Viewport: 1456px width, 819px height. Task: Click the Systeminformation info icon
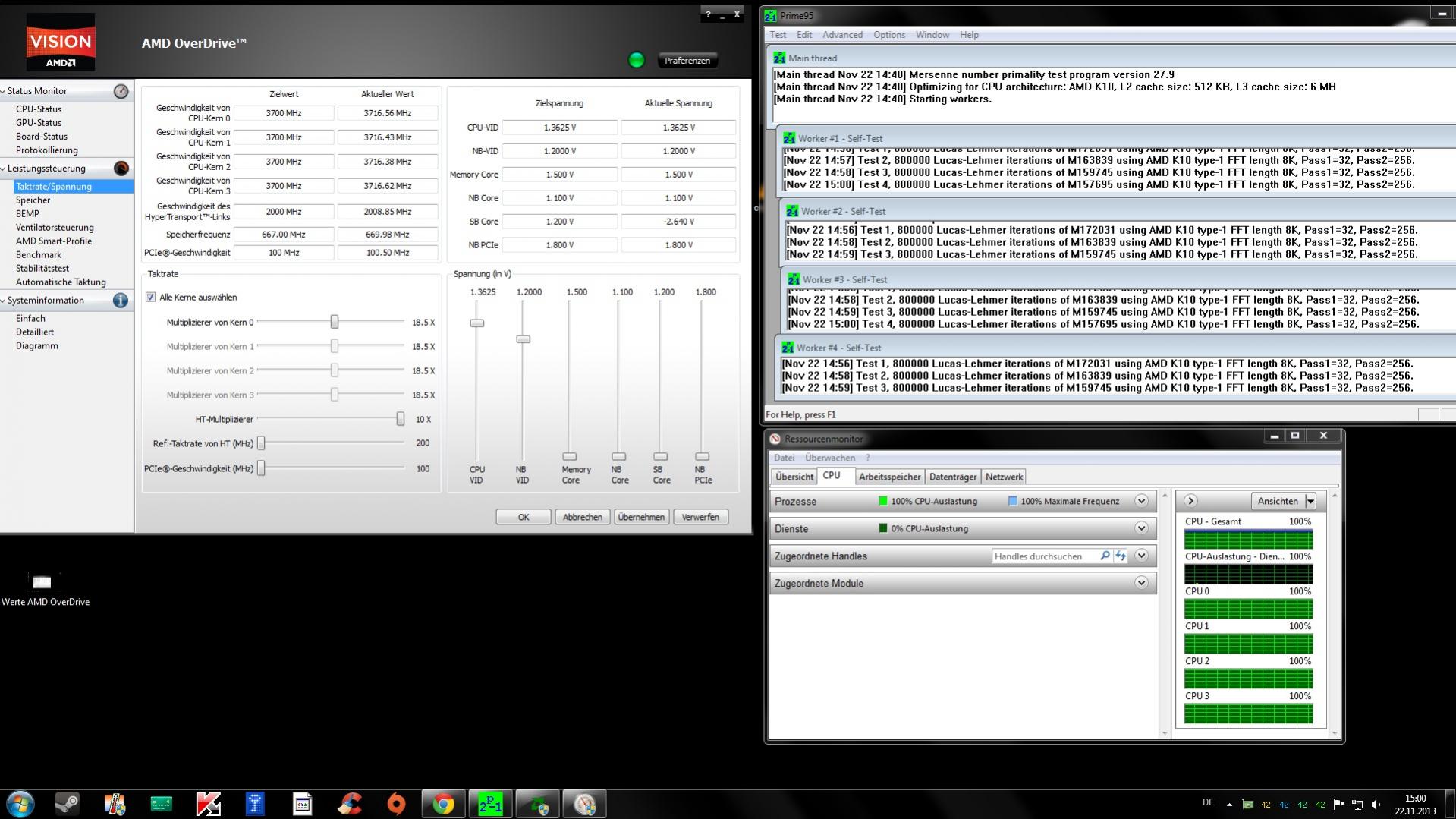(121, 301)
